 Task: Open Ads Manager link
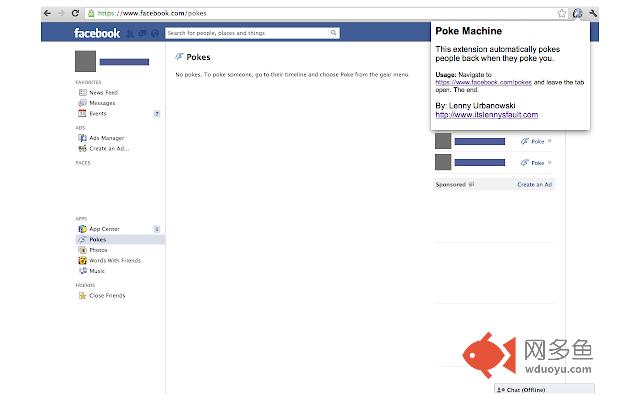pyautogui.click(x=107, y=138)
